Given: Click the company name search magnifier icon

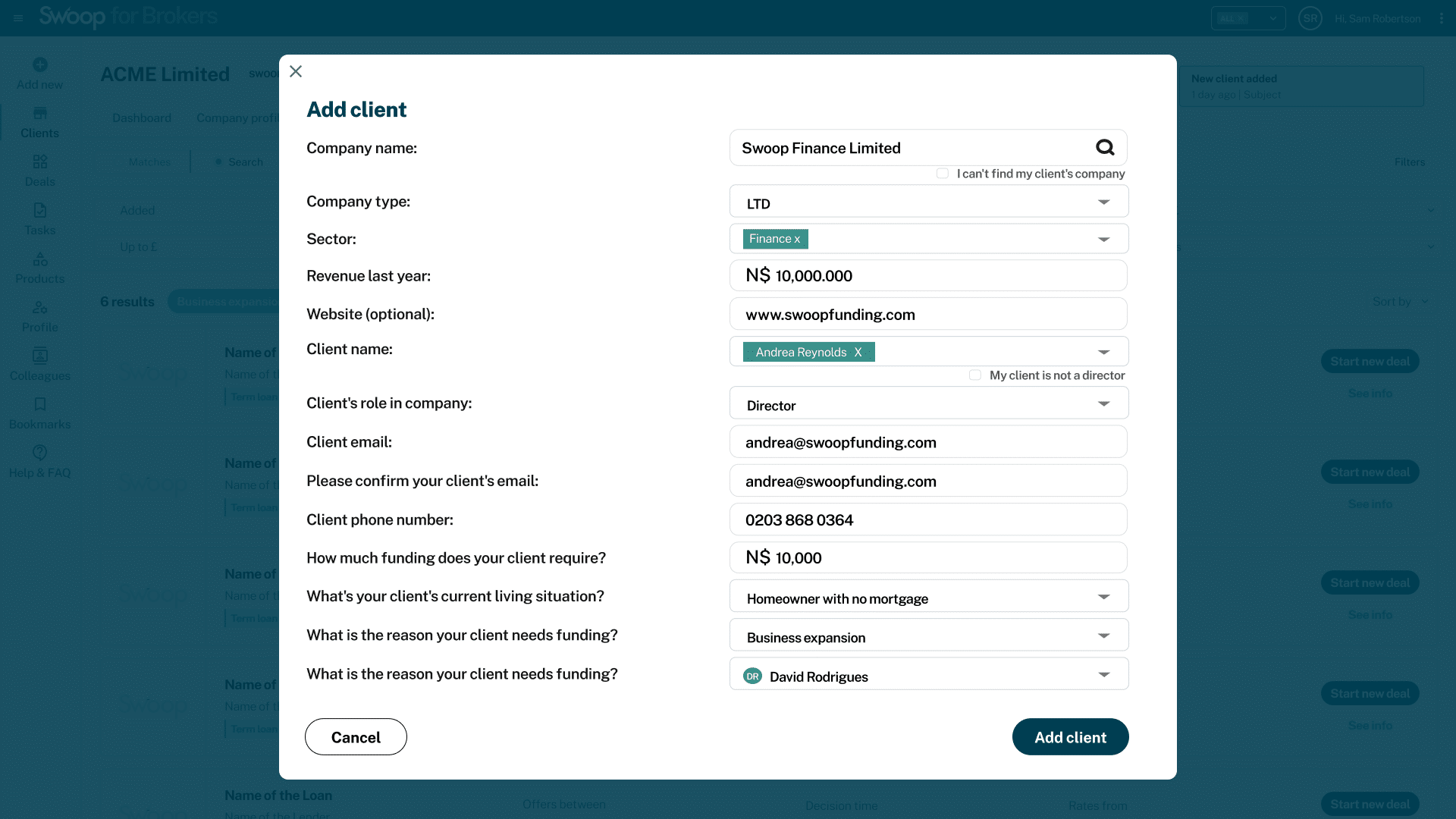Looking at the screenshot, I should tap(1105, 148).
